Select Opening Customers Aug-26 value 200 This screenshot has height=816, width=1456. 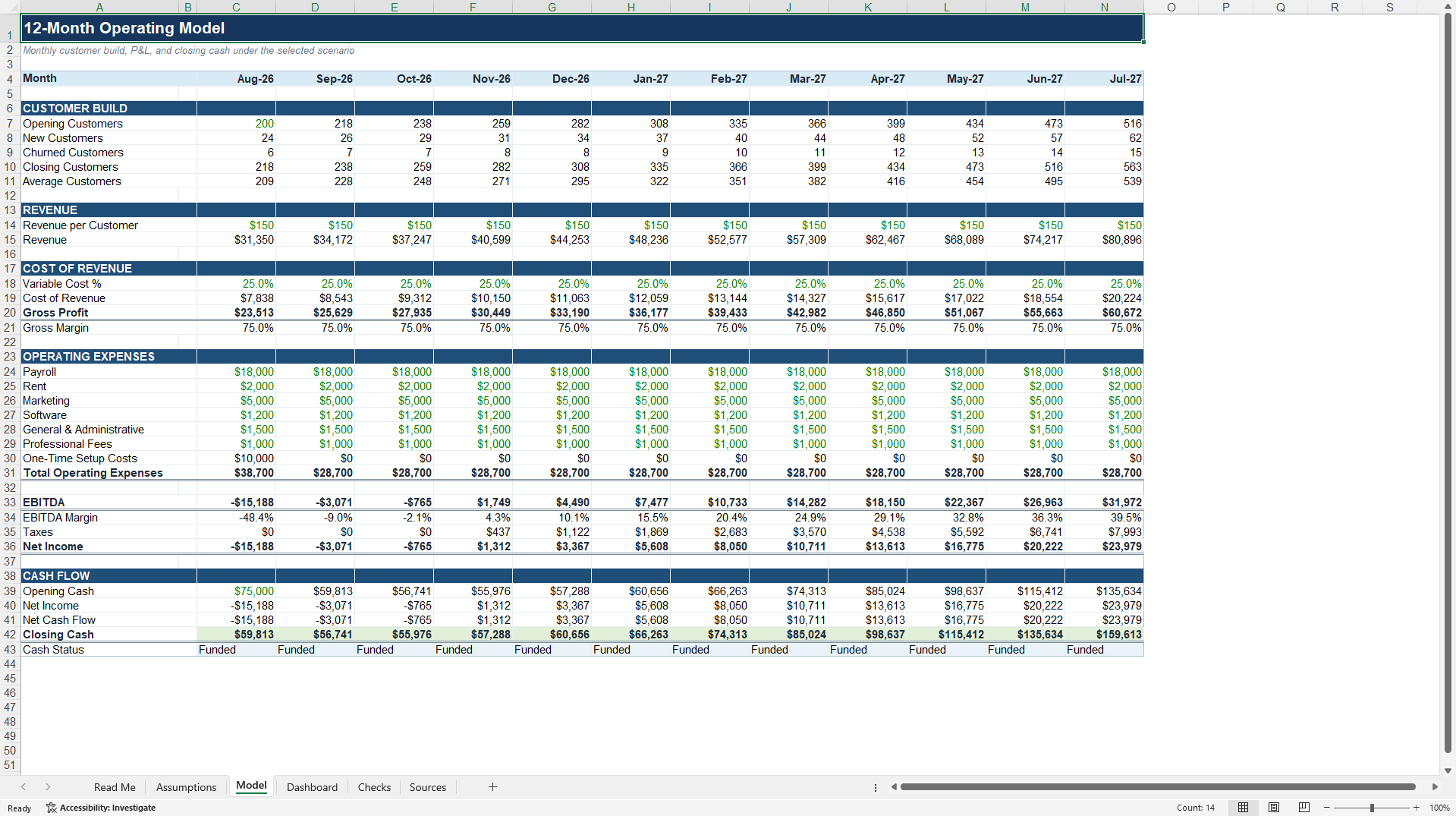point(237,123)
